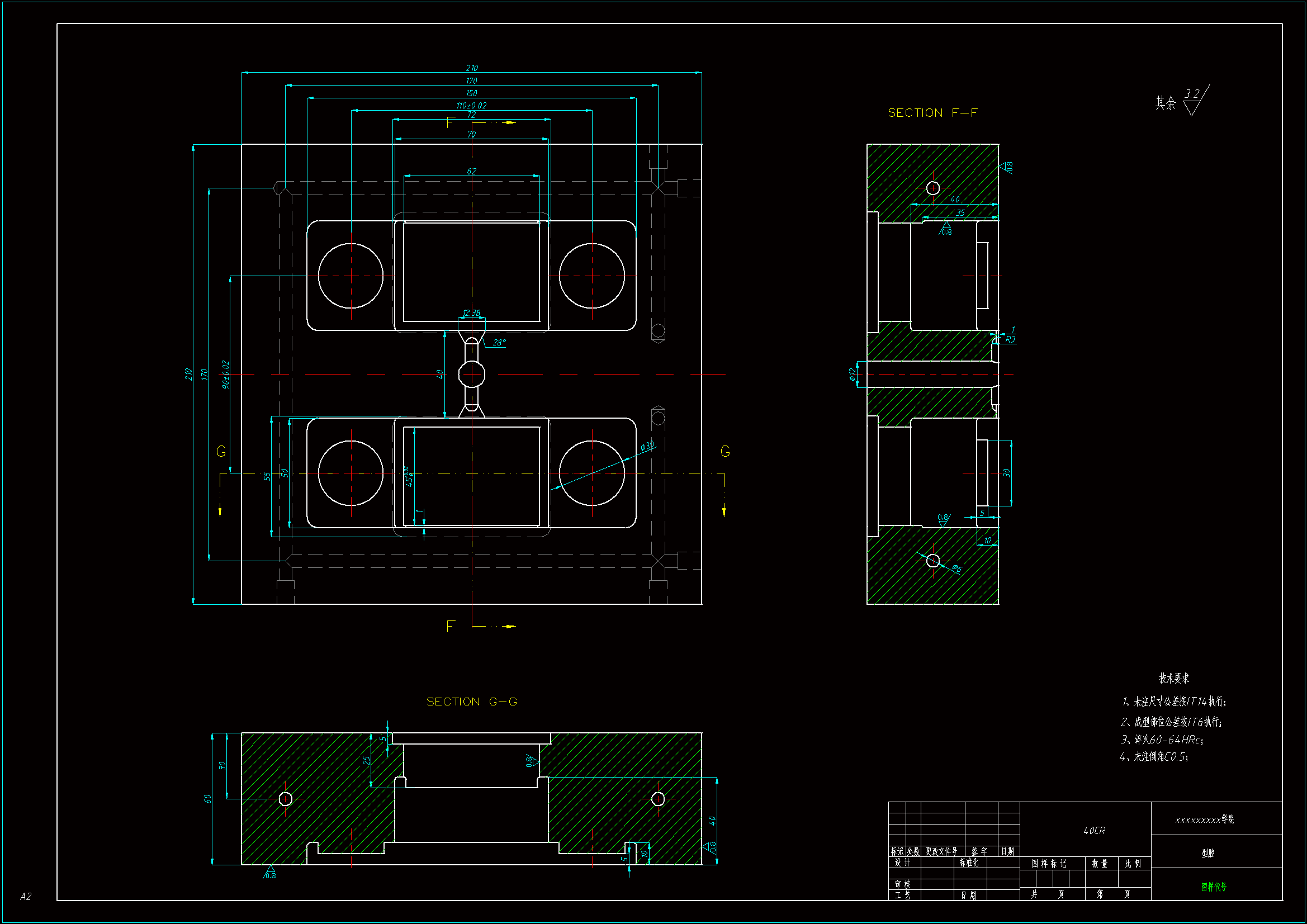Click the 0.8 roughness symbol under section G-G
Screen dimensions: 1307x924
(269, 873)
